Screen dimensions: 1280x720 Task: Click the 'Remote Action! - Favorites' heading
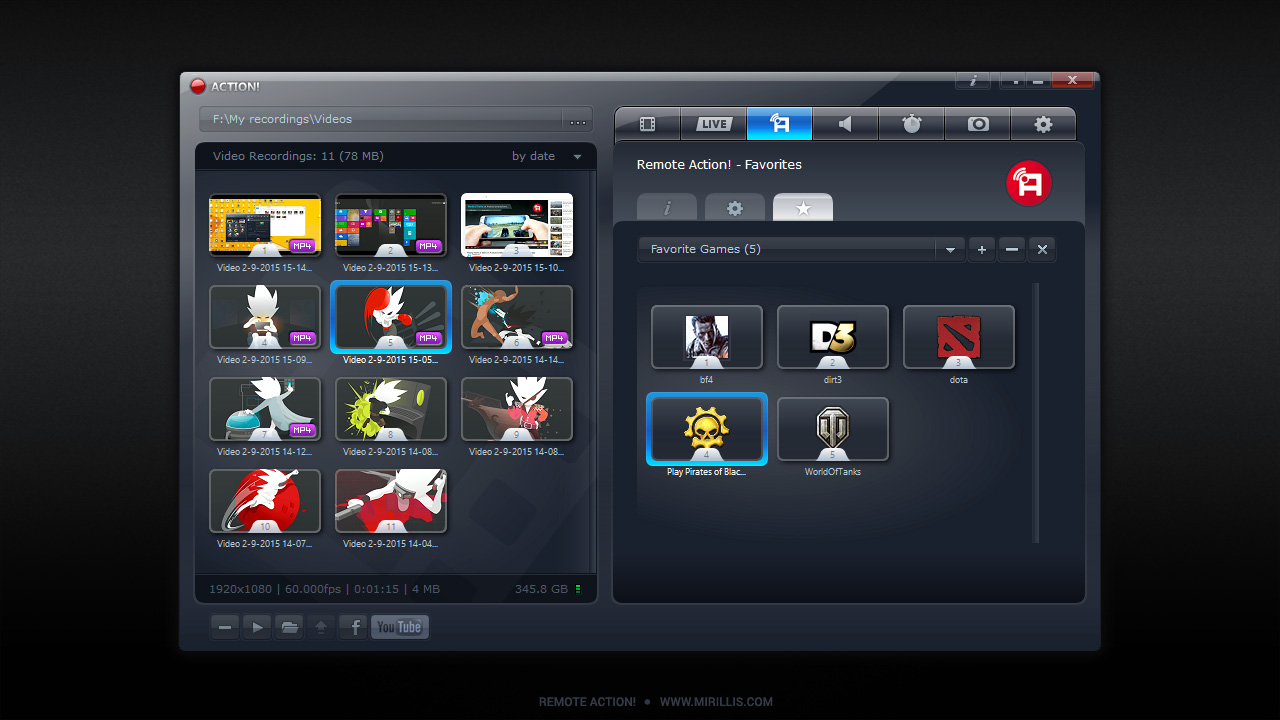pyautogui.click(x=719, y=164)
